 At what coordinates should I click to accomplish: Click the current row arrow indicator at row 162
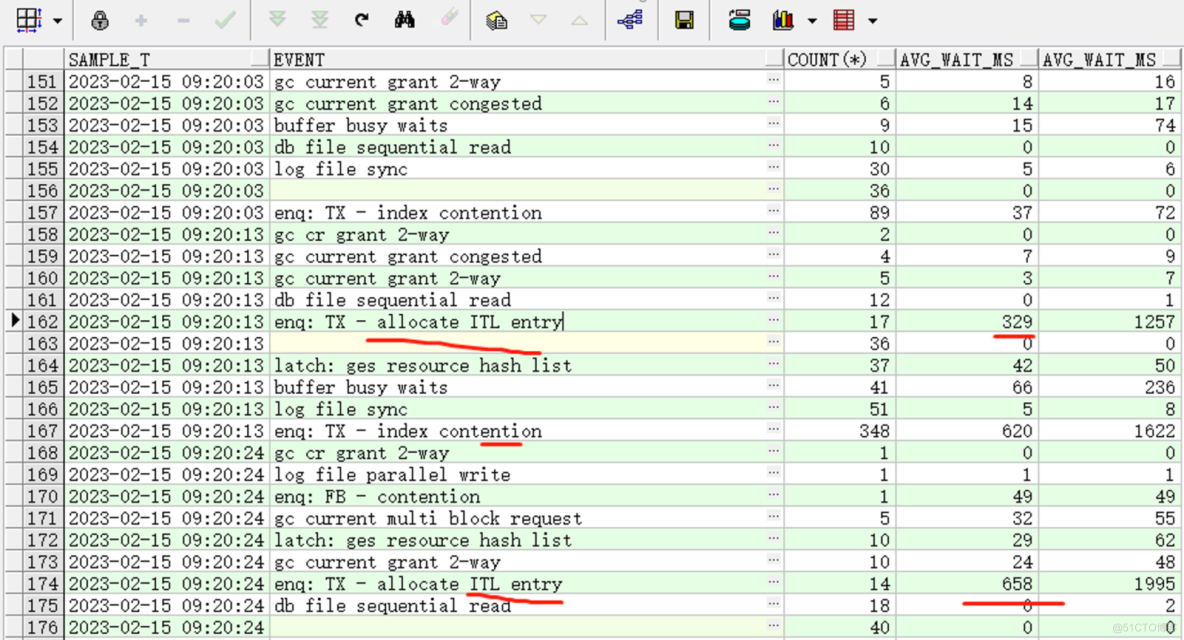click(14, 322)
